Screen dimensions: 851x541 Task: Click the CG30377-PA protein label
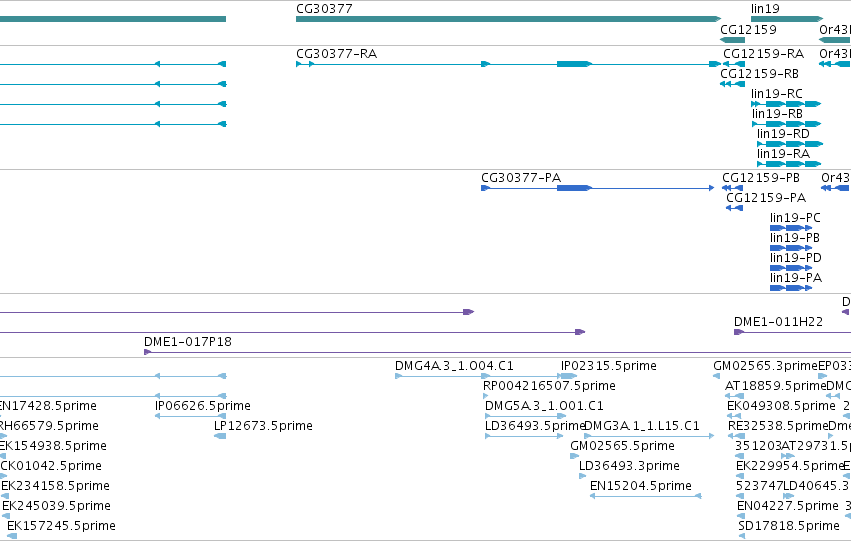tap(521, 178)
